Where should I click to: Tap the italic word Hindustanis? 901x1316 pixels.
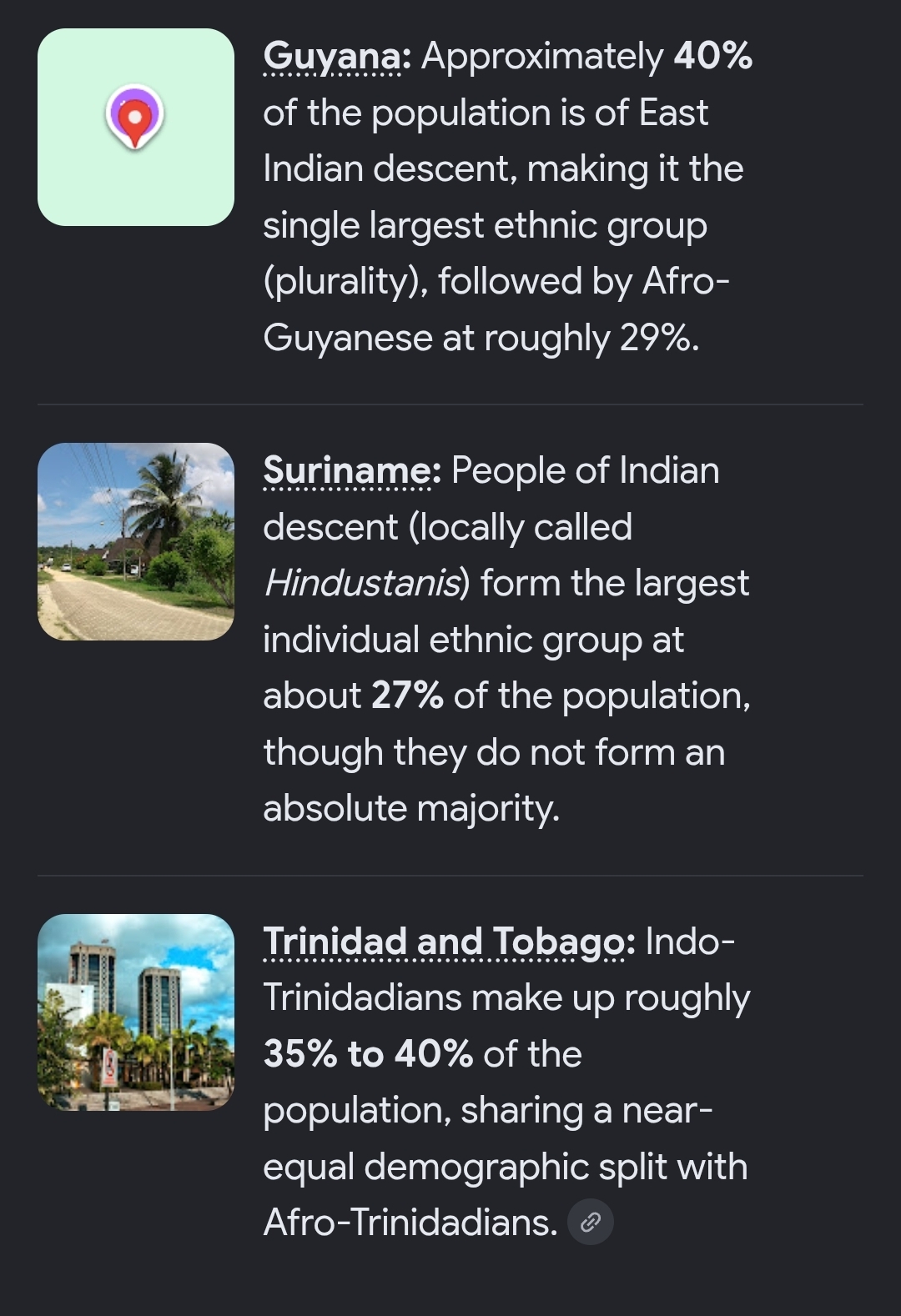click(361, 583)
